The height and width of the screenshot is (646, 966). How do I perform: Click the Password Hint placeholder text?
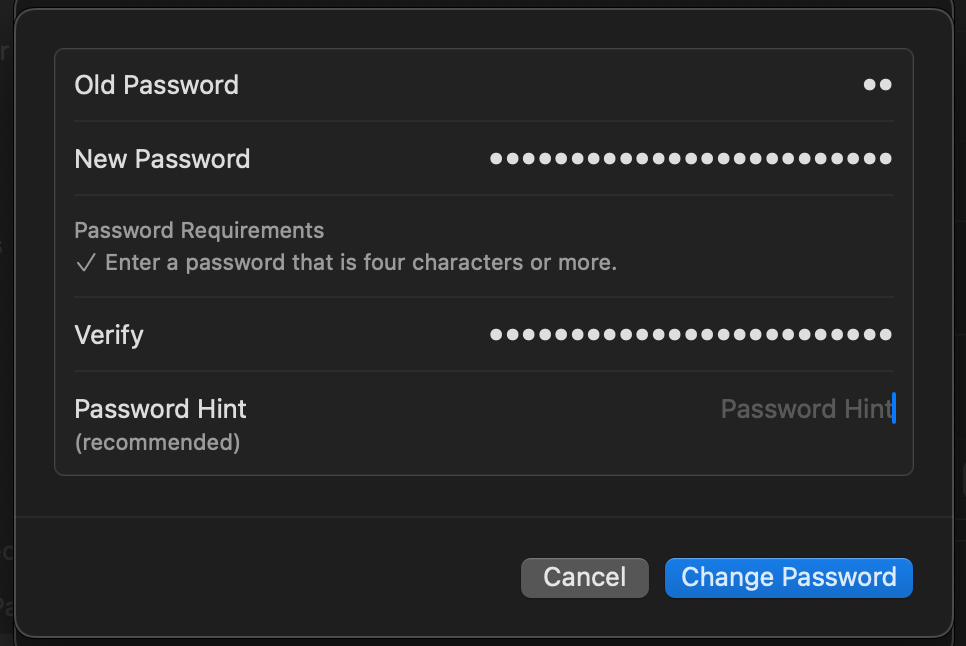pyautogui.click(x=805, y=409)
